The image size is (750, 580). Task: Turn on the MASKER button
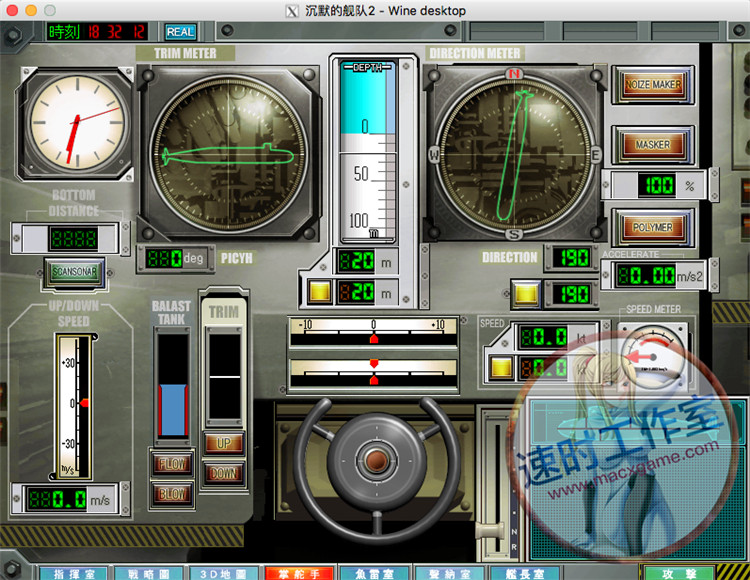pos(653,144)
